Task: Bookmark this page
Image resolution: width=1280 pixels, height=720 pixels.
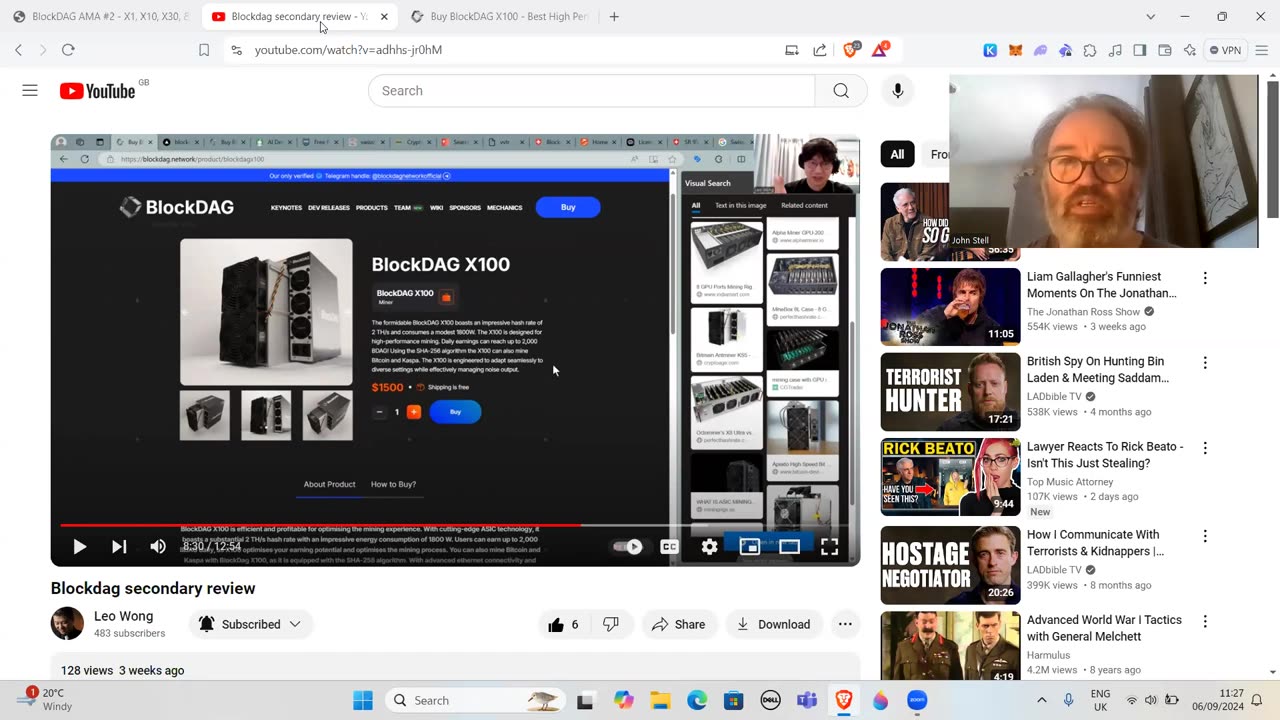Action: point(204,50)
